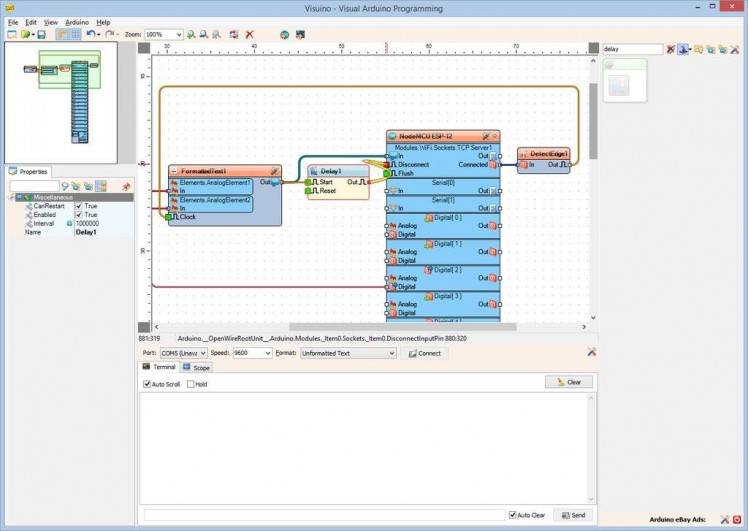This screenshot has width=748, height=531.
Task: Switch to the Scope tab
Action: [196, 368]
